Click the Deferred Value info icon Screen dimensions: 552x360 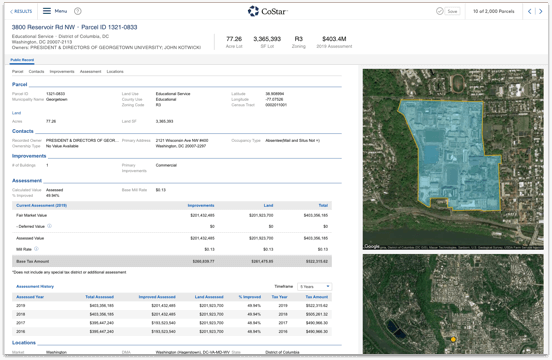tap(49, 226)
